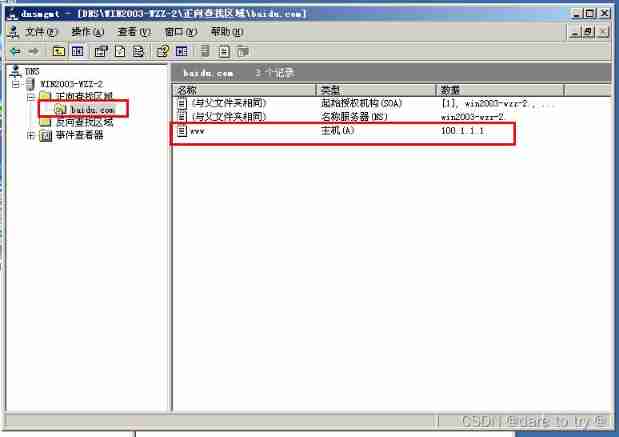The width and height of the screenshot is (619, 437).
Task: Click the 起始授权机构(SOA) type cell
Action: pyautogui.click(x=361, y=103)
